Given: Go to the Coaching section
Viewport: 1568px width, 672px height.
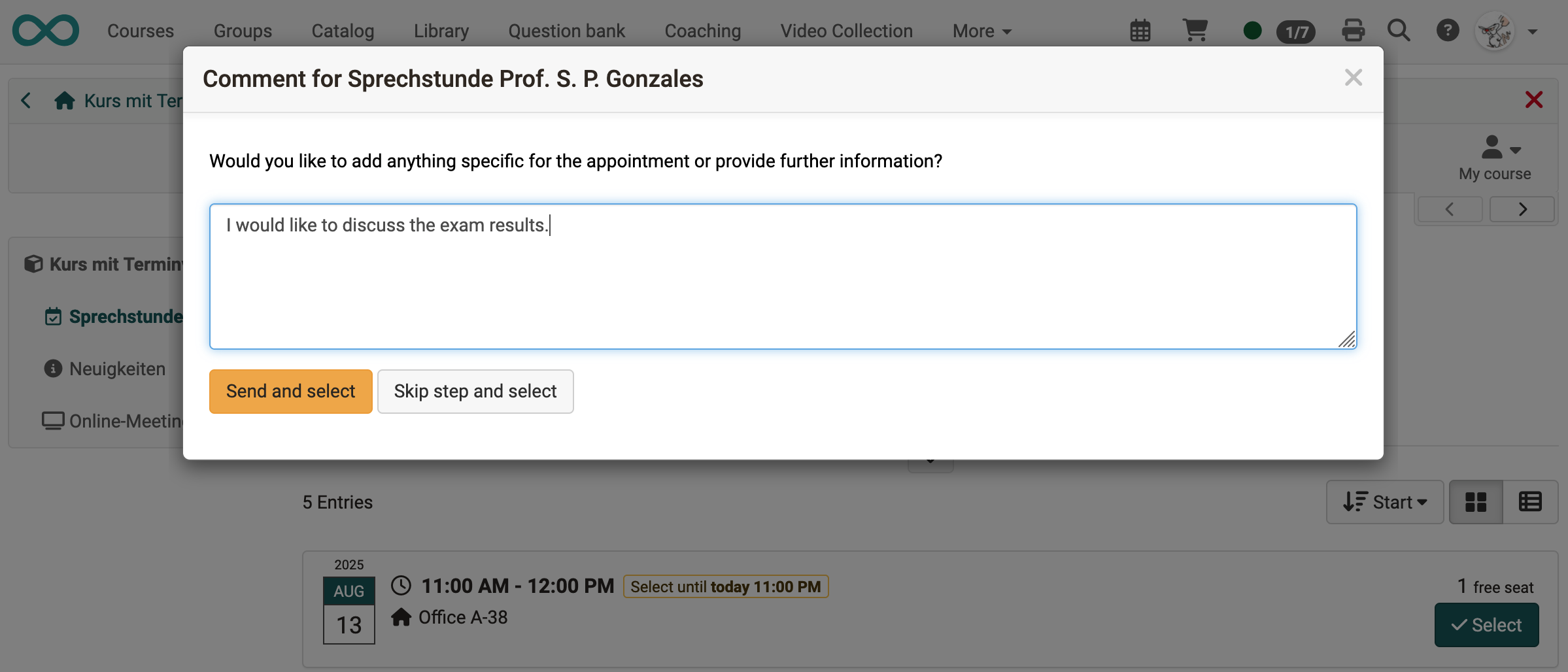Looking at the screenshot, I should point(702,30).
